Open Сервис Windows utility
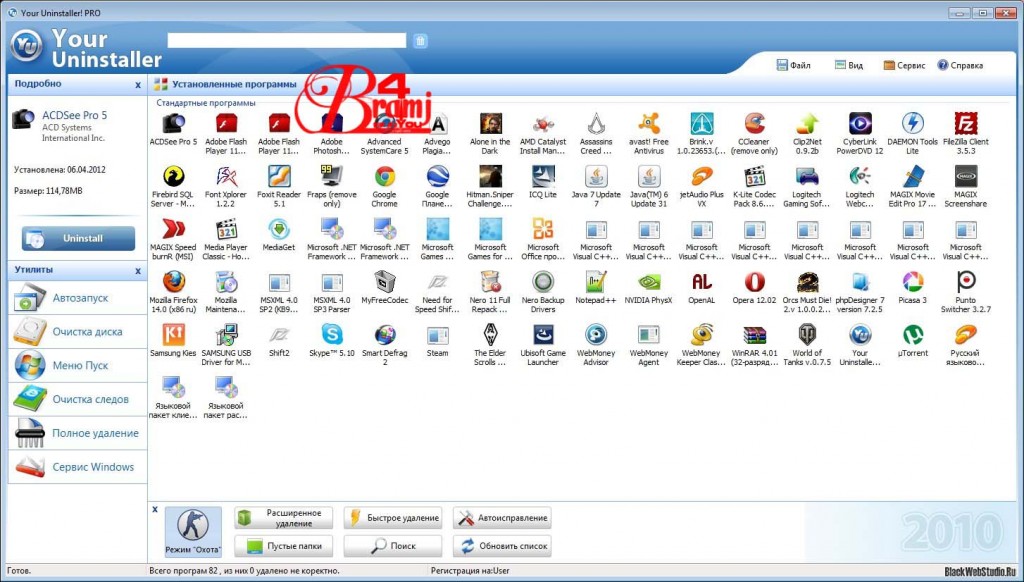 [78, 467]
